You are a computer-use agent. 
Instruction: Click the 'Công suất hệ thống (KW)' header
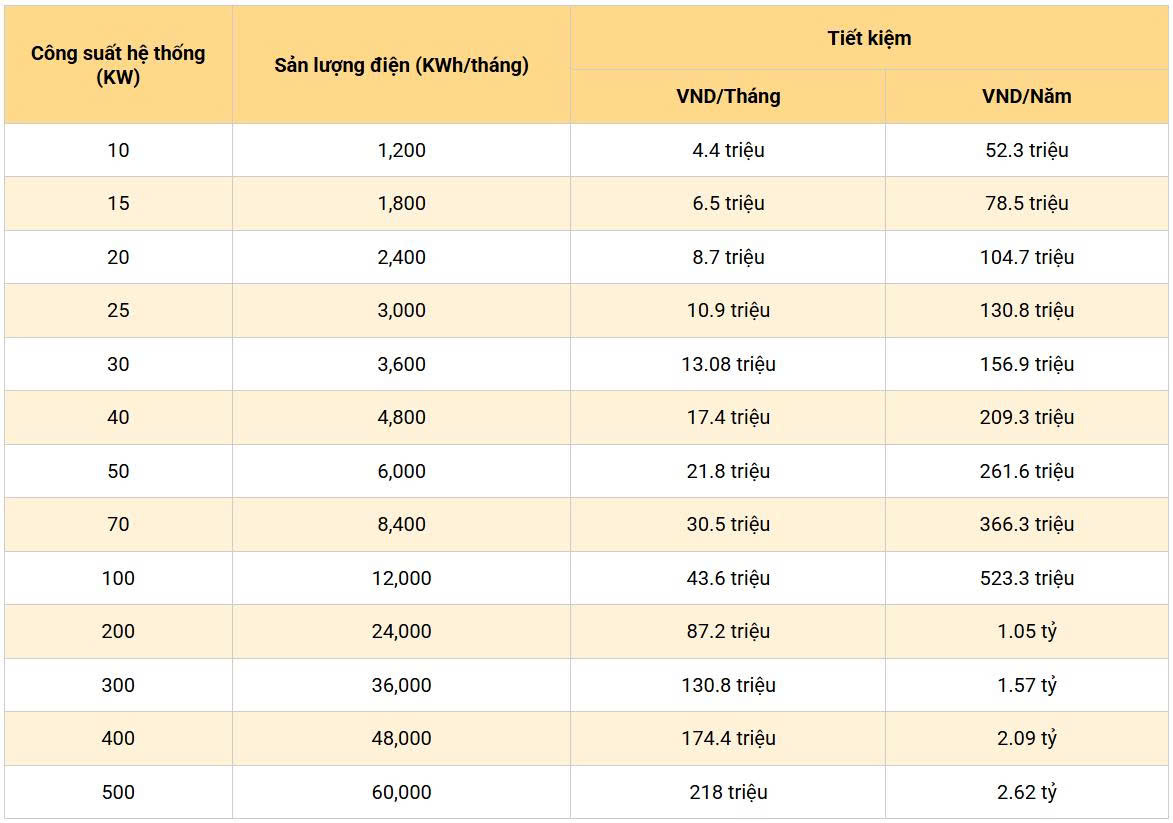click(x=118, y=65)
